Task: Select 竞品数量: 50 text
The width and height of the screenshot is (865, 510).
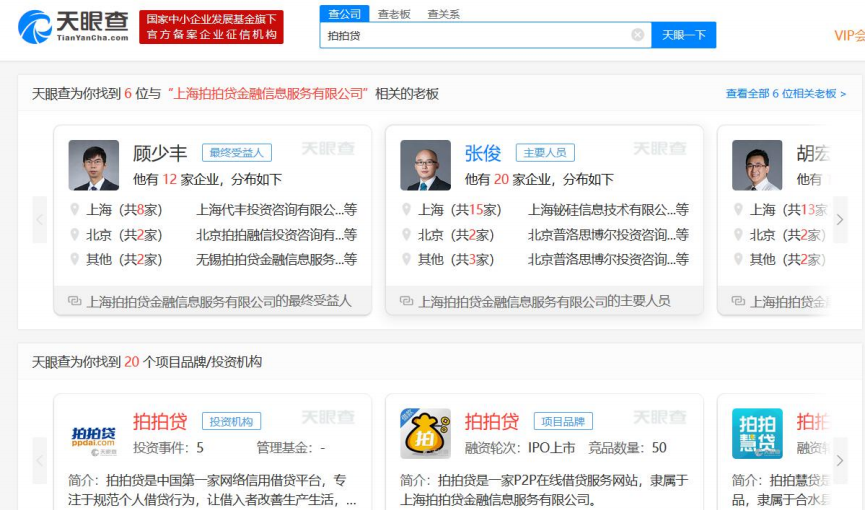Action: tap(627, 448)
